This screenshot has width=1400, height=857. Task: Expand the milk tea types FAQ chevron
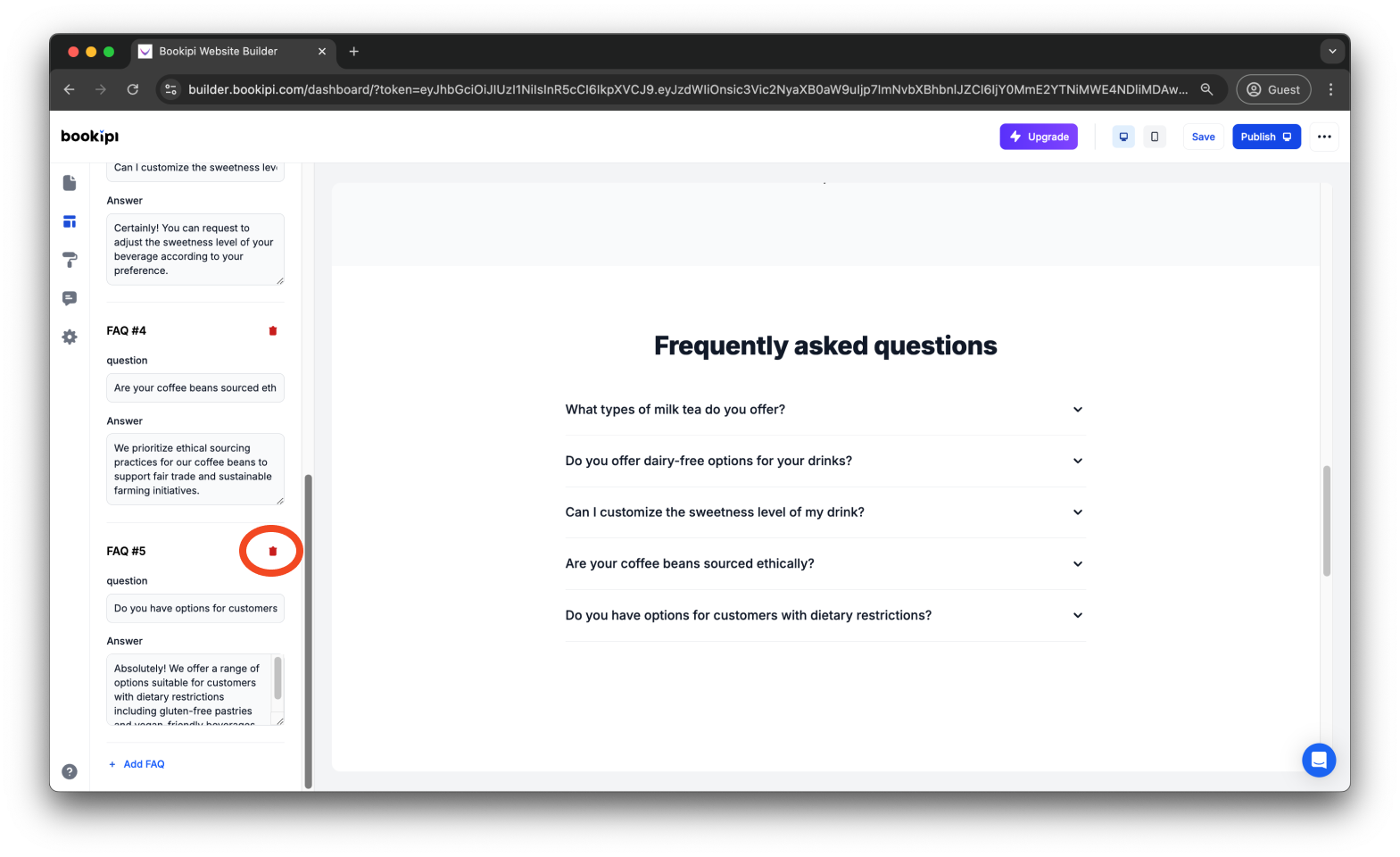(1077, 409)
